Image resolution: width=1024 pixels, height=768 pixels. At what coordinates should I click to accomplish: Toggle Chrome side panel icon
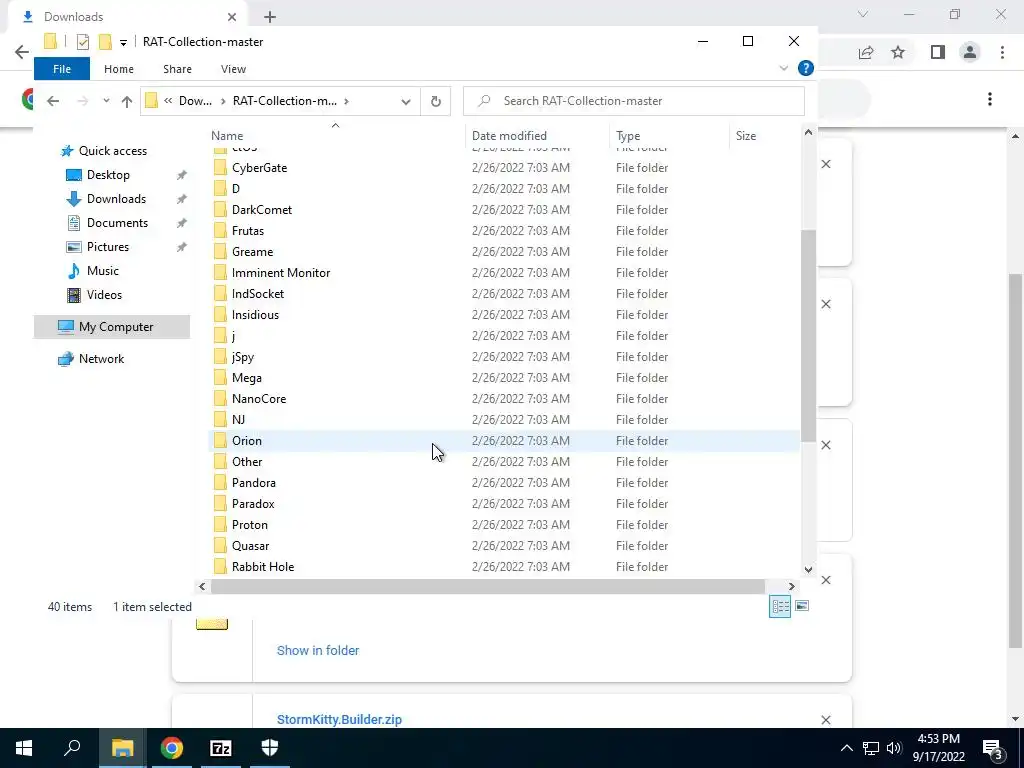(938, 52)
